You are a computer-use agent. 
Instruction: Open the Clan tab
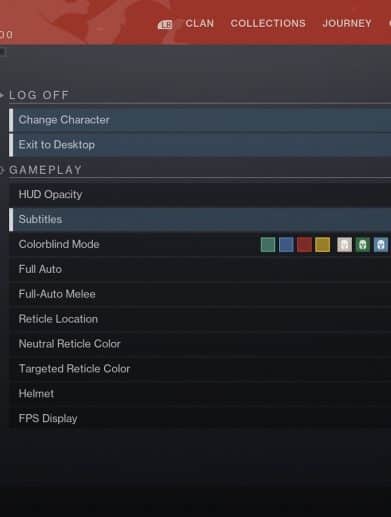199,23
